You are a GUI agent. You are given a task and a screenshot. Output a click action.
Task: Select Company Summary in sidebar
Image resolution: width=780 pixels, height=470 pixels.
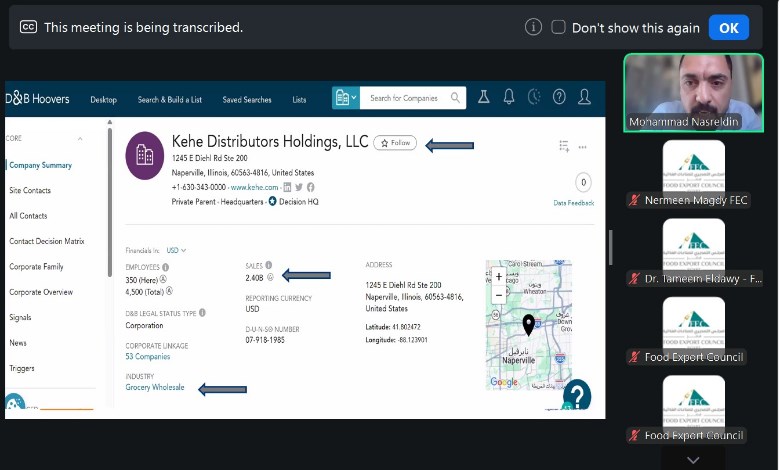[x=40, y=165]
